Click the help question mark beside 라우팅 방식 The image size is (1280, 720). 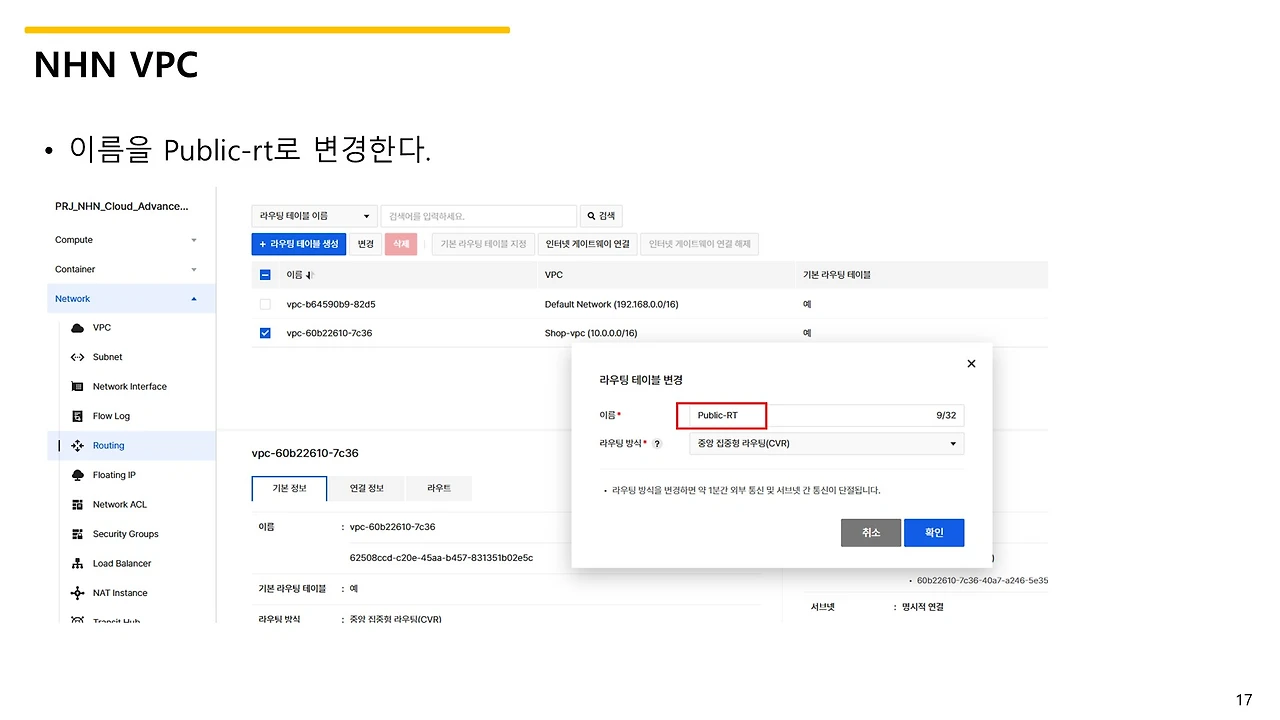coord(657,444)
